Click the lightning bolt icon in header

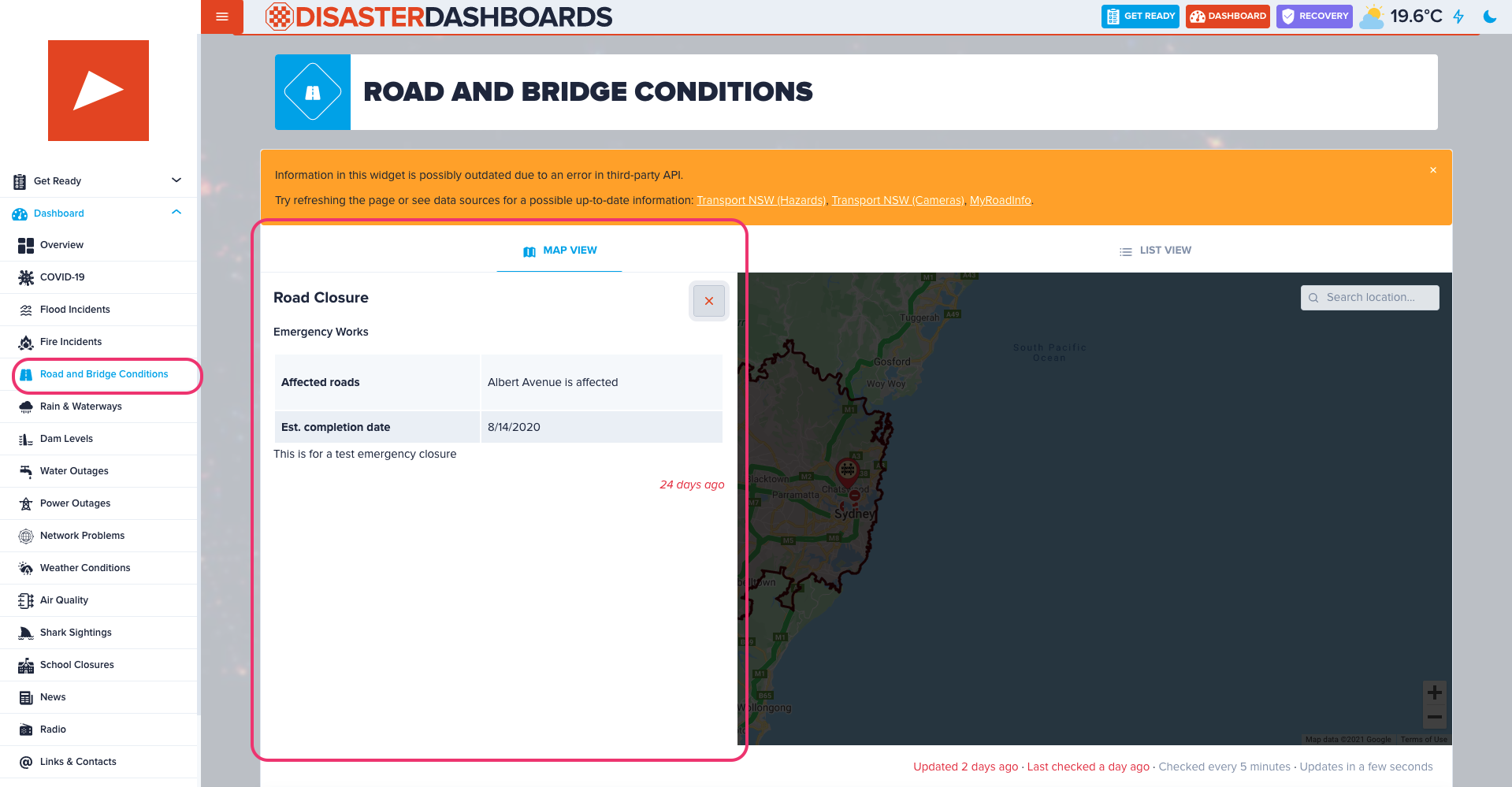pyautogui.click(x=1458, y=17)
